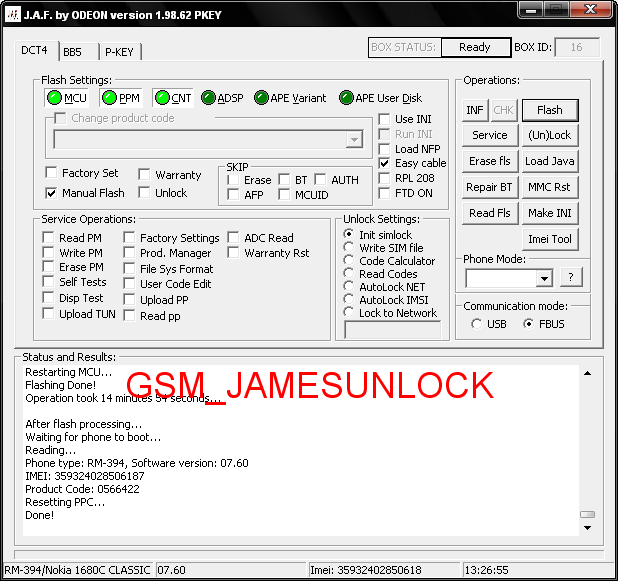Enable the Factory Set checkbox
The image size is (618, 581).
[52, 173]
